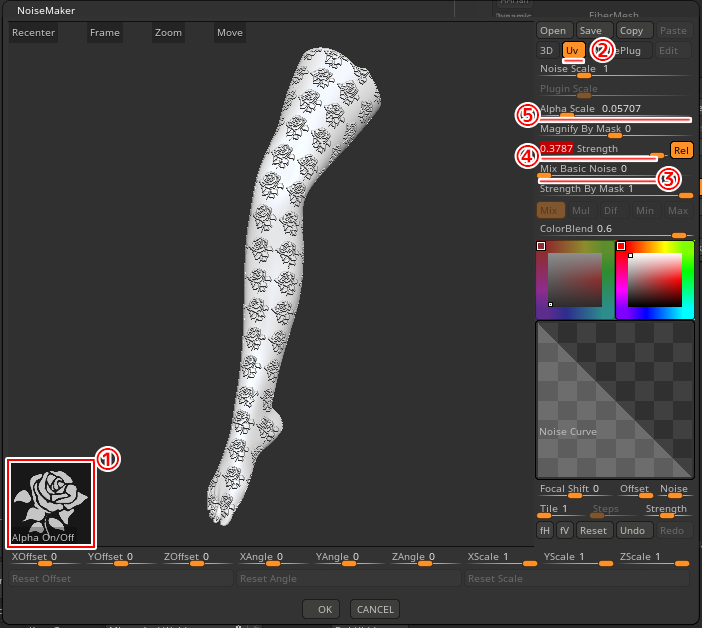The width and height of the screenshot is (702, 628).
Task: Undo the last noise curve change
Action: tap(632, 530)
